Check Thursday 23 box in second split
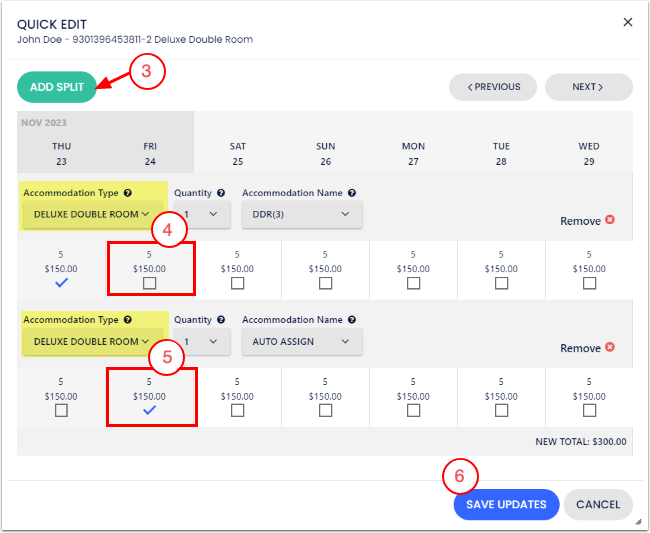Screen dimensions: 650x533 coord(61,410)
